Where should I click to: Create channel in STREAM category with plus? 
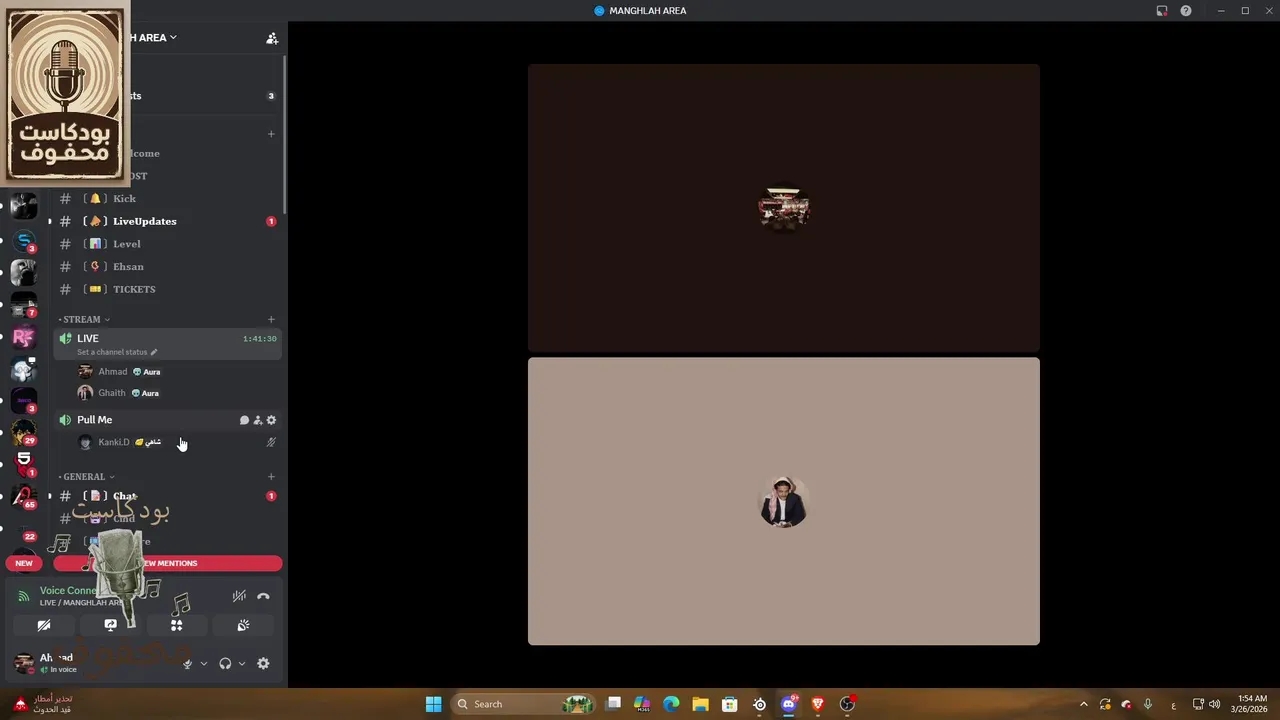[x=271, y=320]
